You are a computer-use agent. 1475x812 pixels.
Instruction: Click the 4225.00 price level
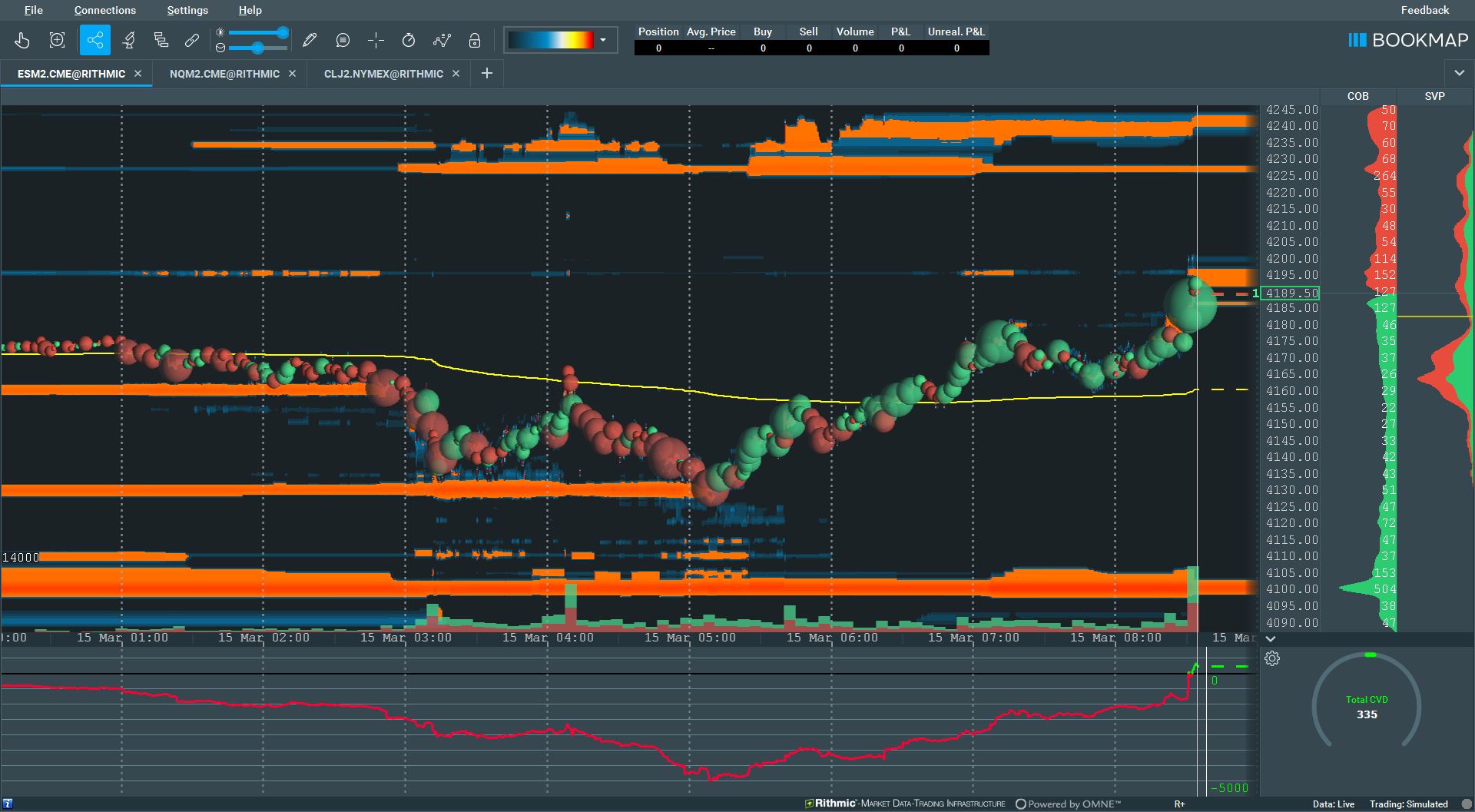tap(1292, 176)
